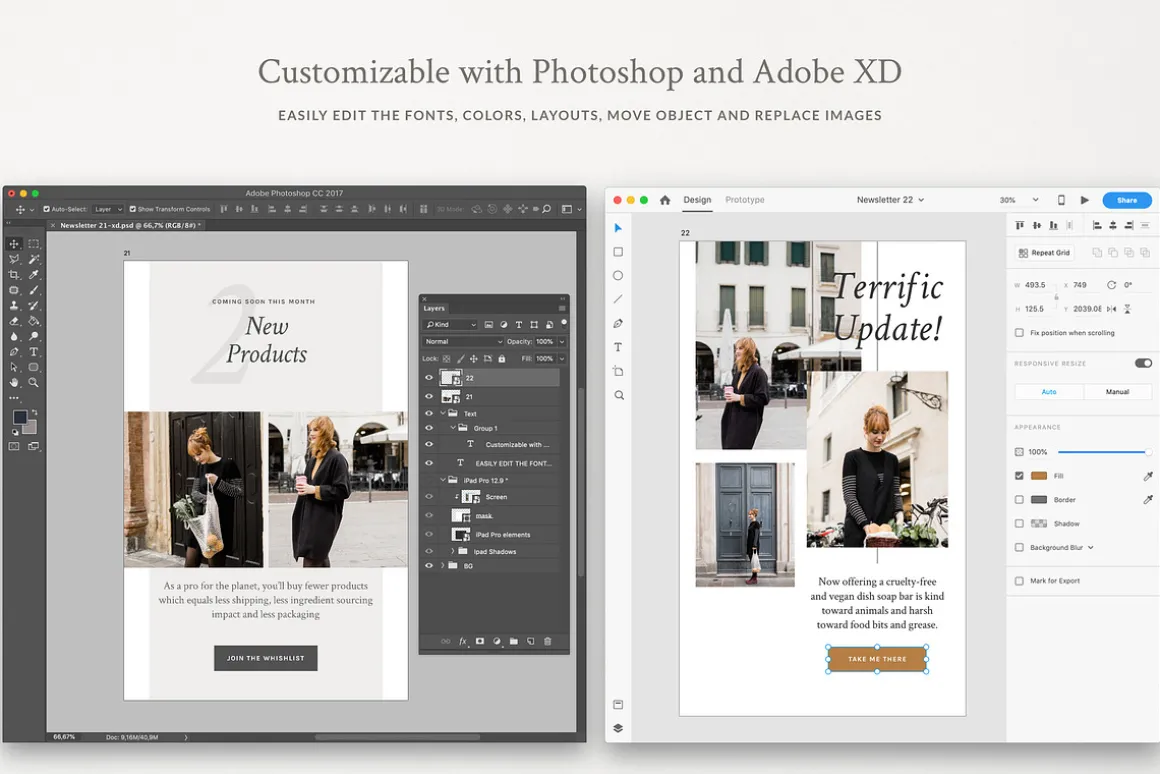1160x774 pixels.
Task: Open the Normal blend mode dropdown
Action: [463, 342]
